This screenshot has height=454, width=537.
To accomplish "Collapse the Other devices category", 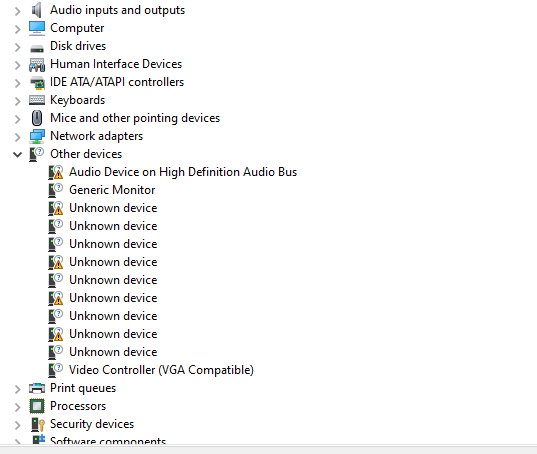I will (x=17, y=154).
